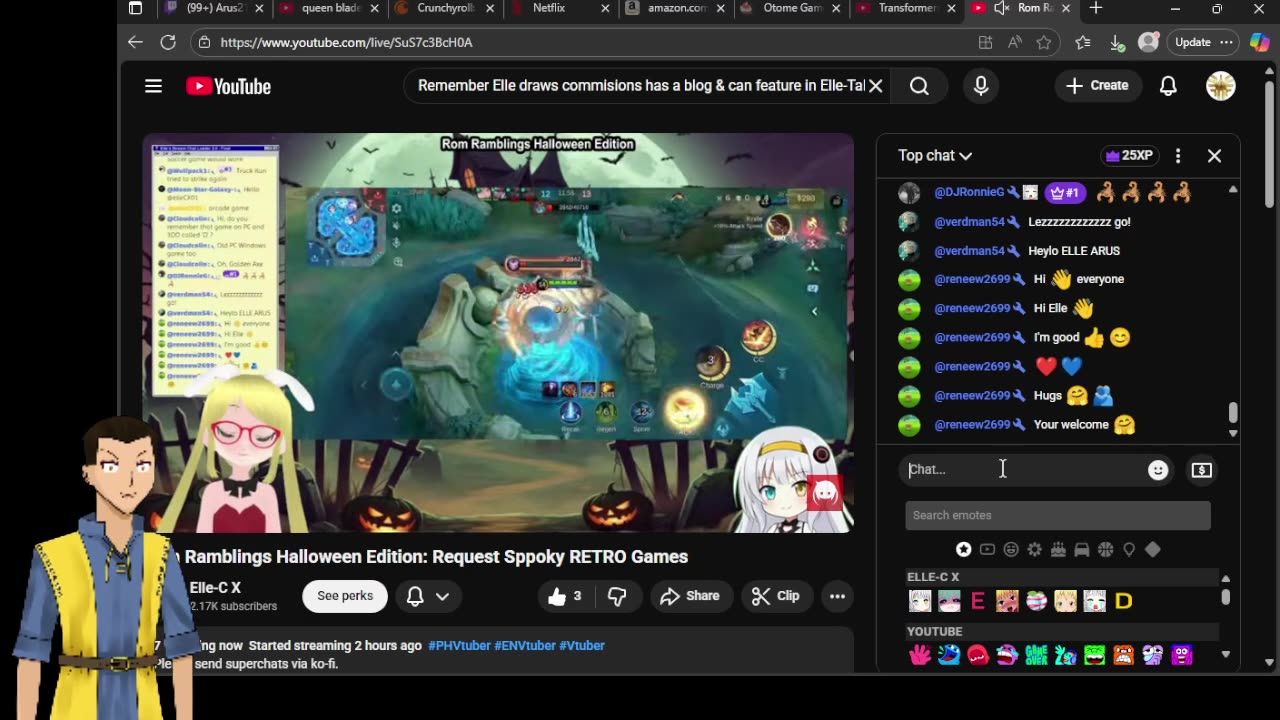Share the live stream
Image resolution: width=1280 pixels, height=720 pixels.
click(690, 596)
